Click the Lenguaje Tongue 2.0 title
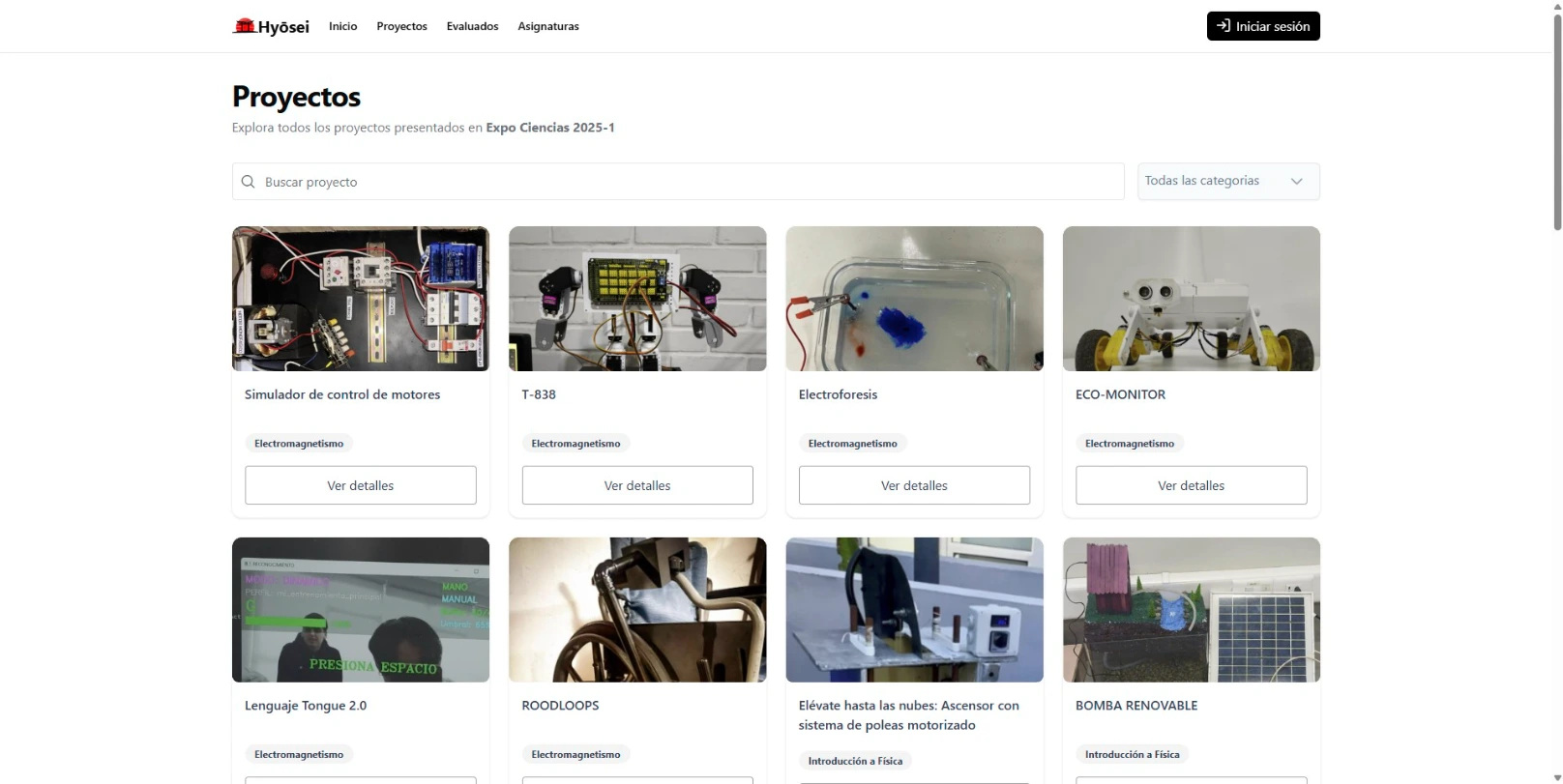Screen dimensions: 1563x784 coord(306,706)
